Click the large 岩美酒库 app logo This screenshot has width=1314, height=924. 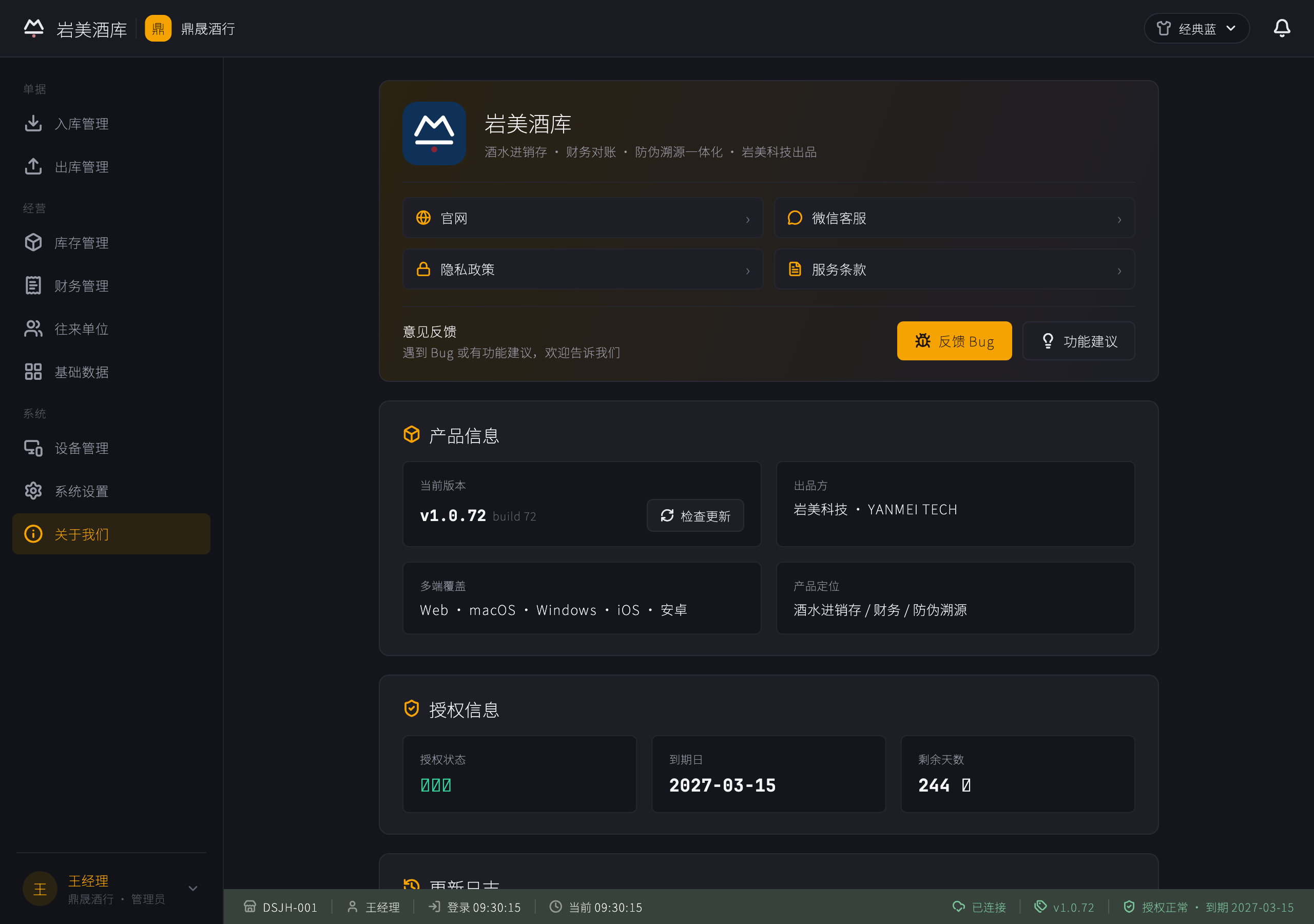[x=434, y=134]
